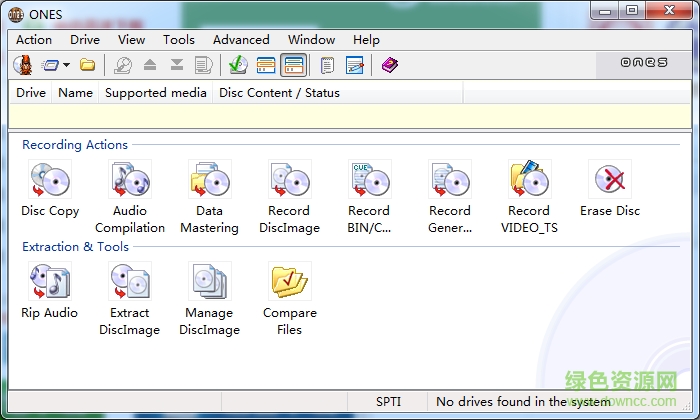The image size is (700, 420).
Task: Select the Record BIN/CUE icon
Action: [369, 181]
